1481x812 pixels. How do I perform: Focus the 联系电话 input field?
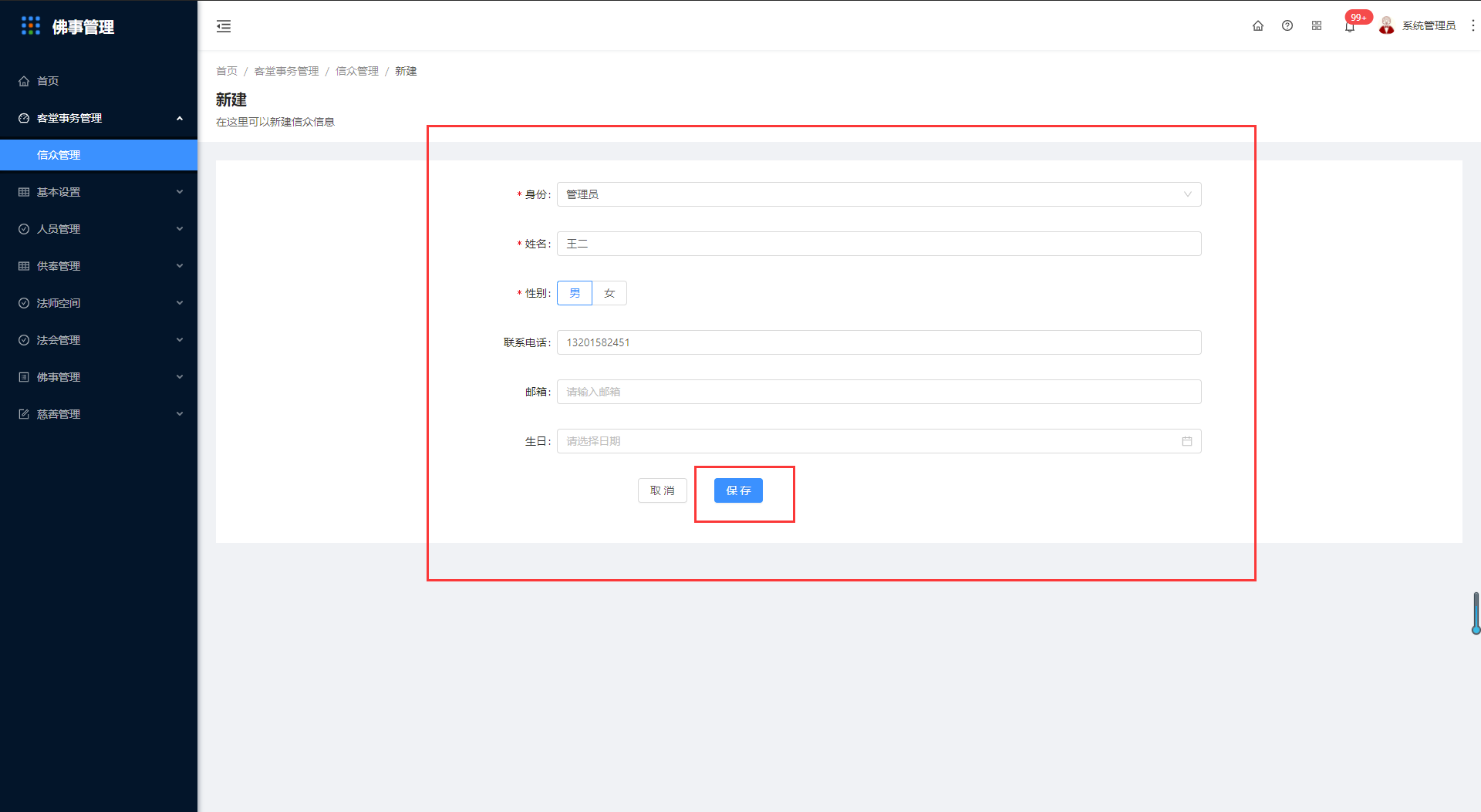pyautogui.click(x=879, y=342)
